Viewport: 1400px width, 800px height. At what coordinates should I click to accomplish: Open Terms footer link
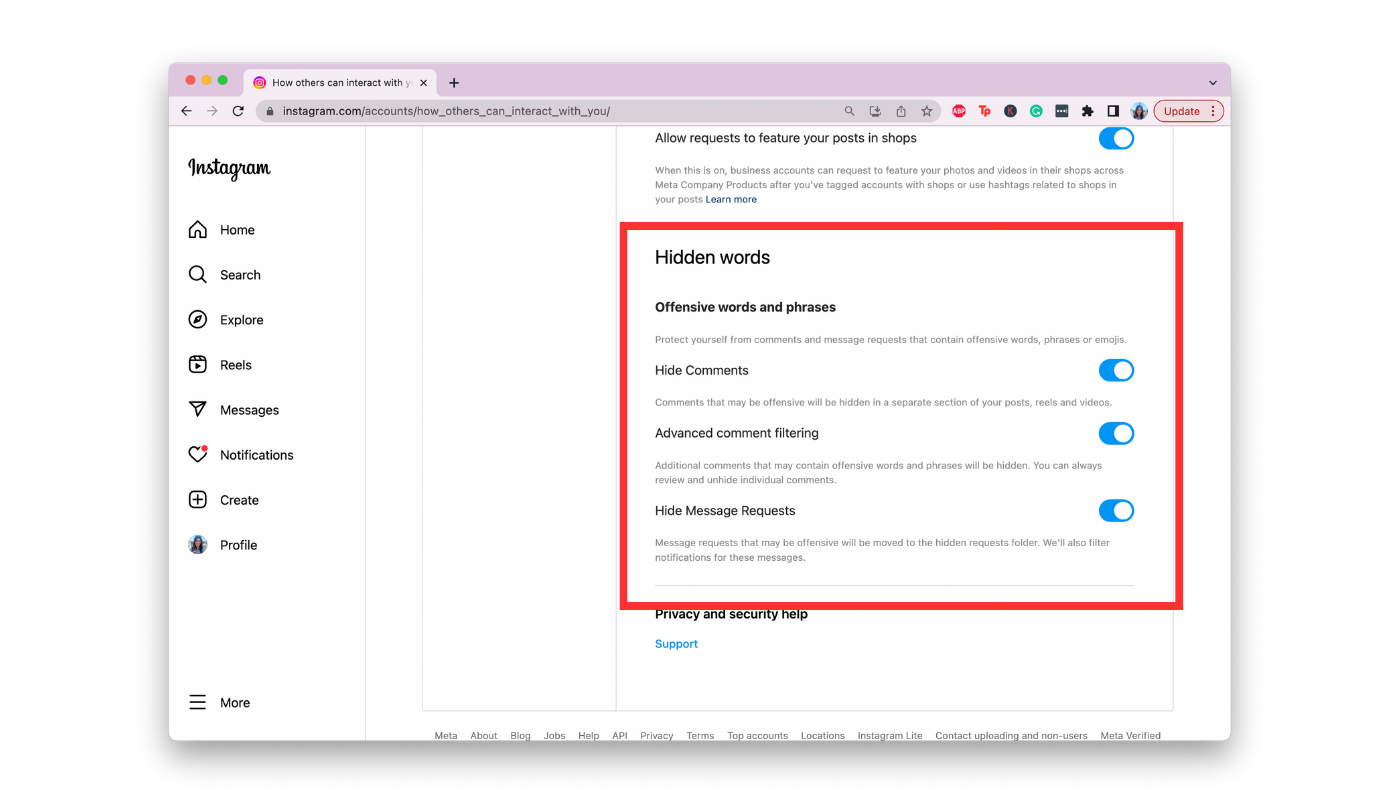pyautogui.click(x=700, y=735)
